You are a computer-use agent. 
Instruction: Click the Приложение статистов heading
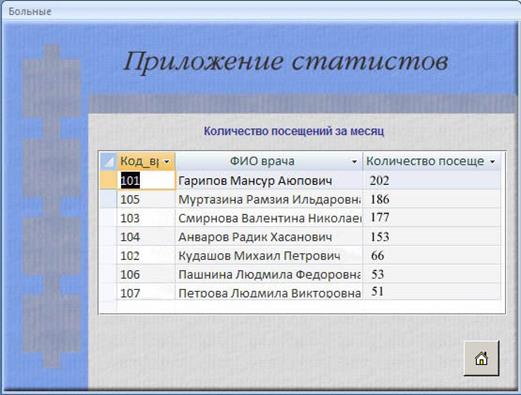[x=286, y=62]
